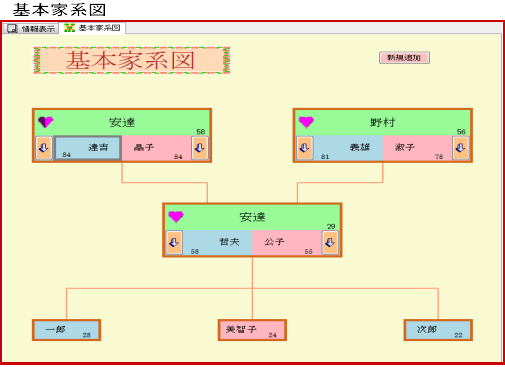This screenshot has width=505, height=367.
Task: Click the decorated 基本家系図 title banner
Action: pos(132,60)
